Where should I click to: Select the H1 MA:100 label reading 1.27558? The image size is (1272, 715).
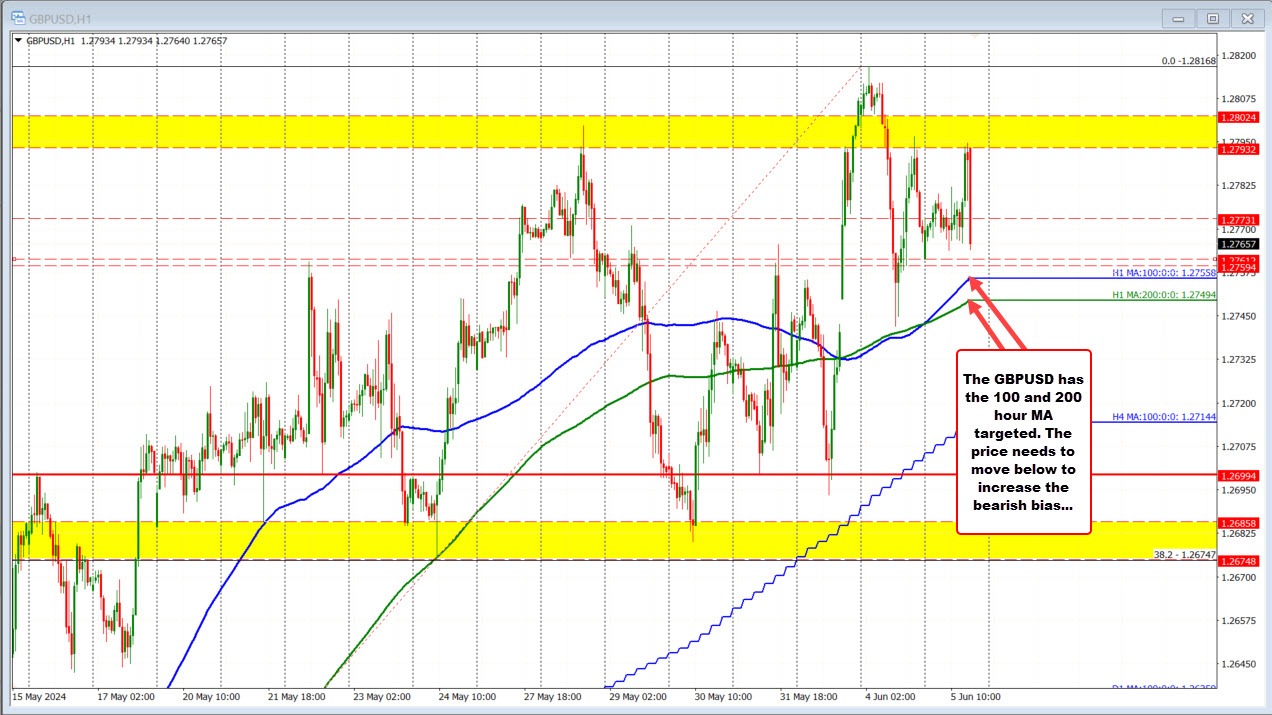pos(1162,272)
